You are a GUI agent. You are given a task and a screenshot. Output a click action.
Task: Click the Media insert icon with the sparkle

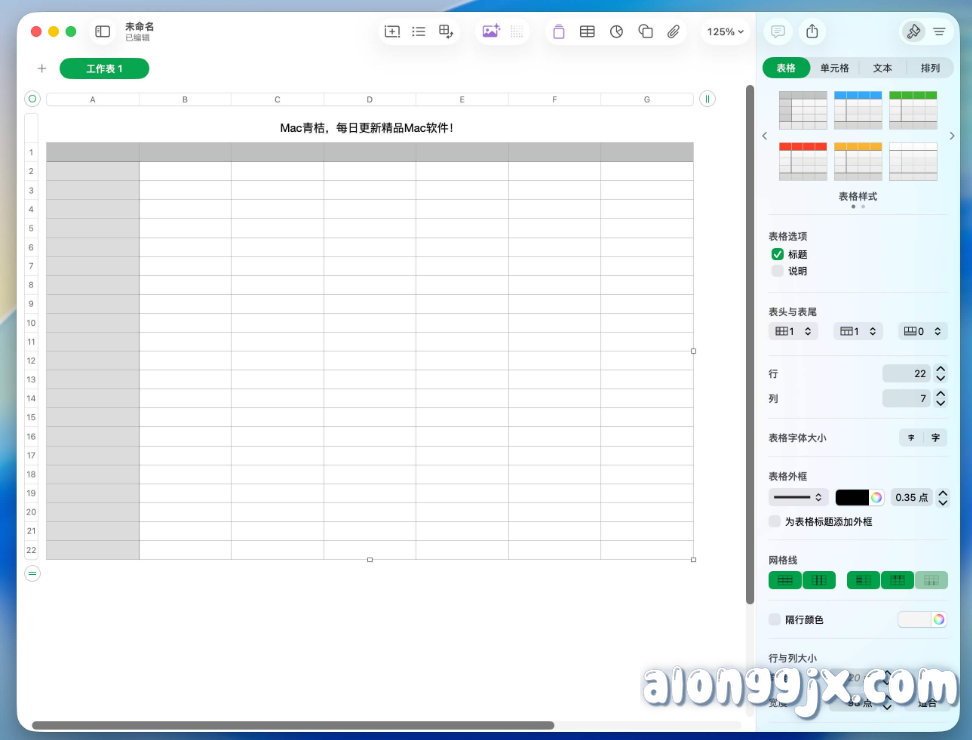point(489,31)
